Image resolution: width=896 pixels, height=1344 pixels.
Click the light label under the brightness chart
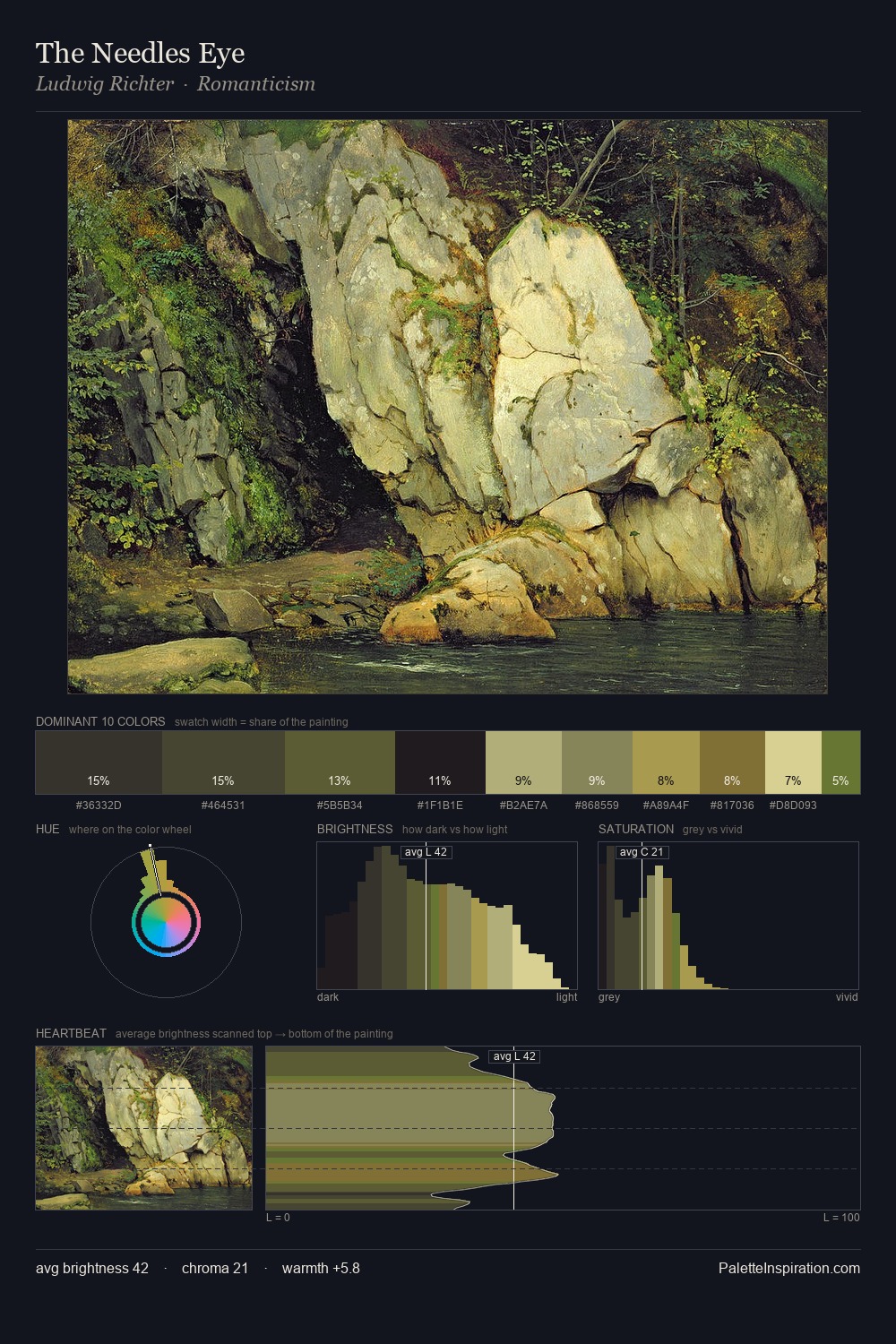[567, 997]
